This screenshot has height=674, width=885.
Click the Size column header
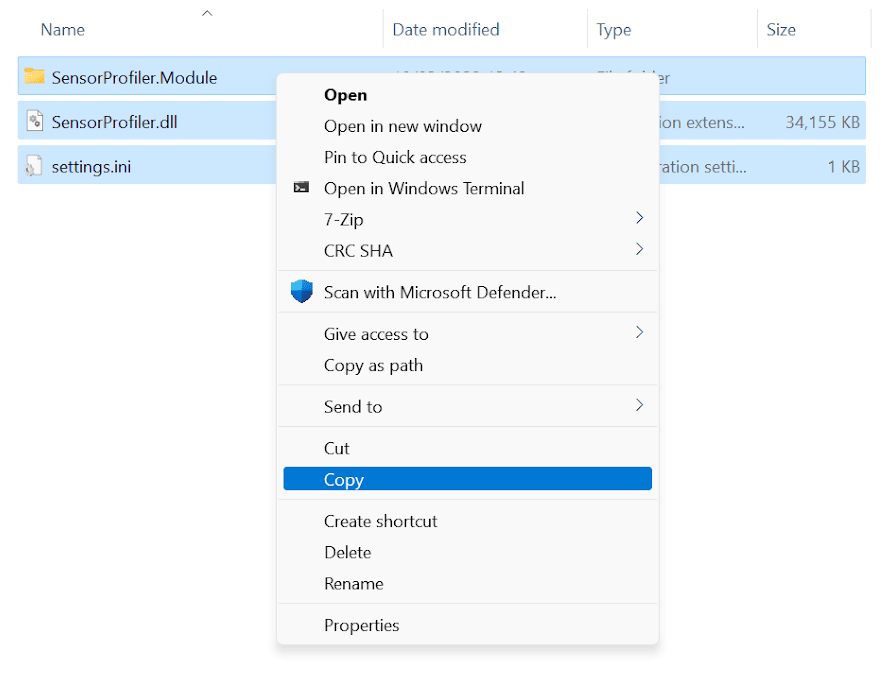pyautogui.click(x=781, y=30)
